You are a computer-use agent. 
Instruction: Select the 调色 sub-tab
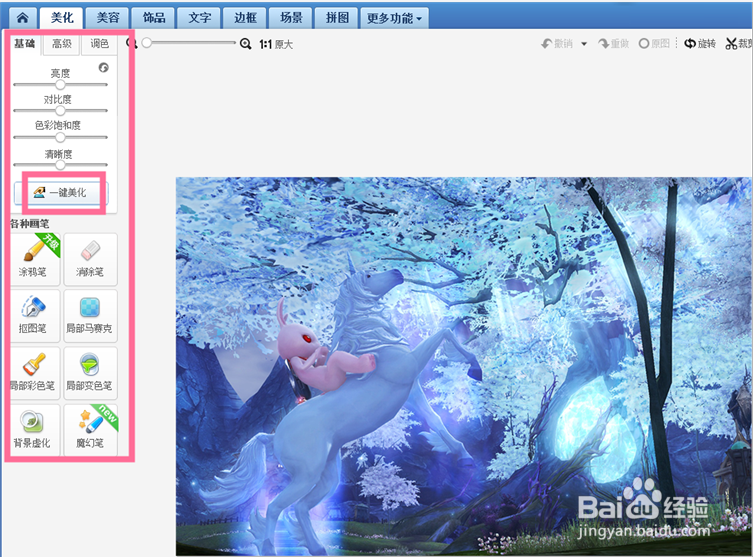[x=99, y=44]
